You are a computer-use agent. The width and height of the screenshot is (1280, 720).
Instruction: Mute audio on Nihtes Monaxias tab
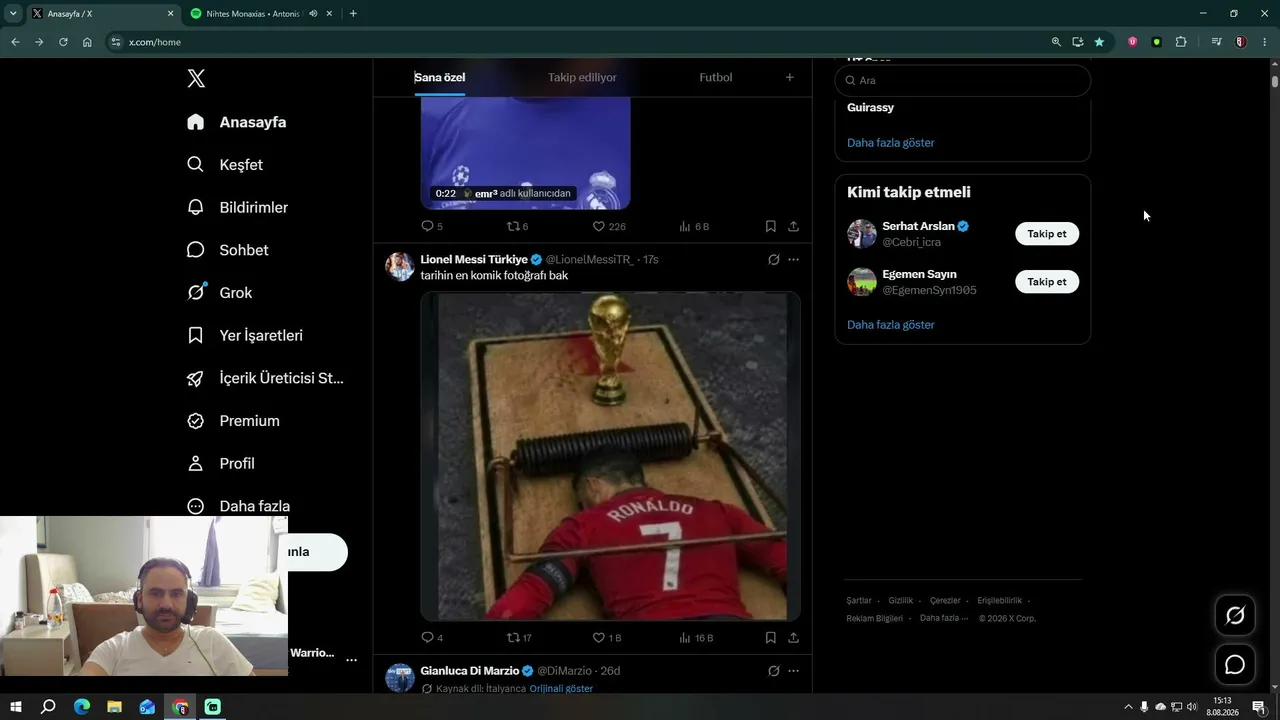pos(313,14)
